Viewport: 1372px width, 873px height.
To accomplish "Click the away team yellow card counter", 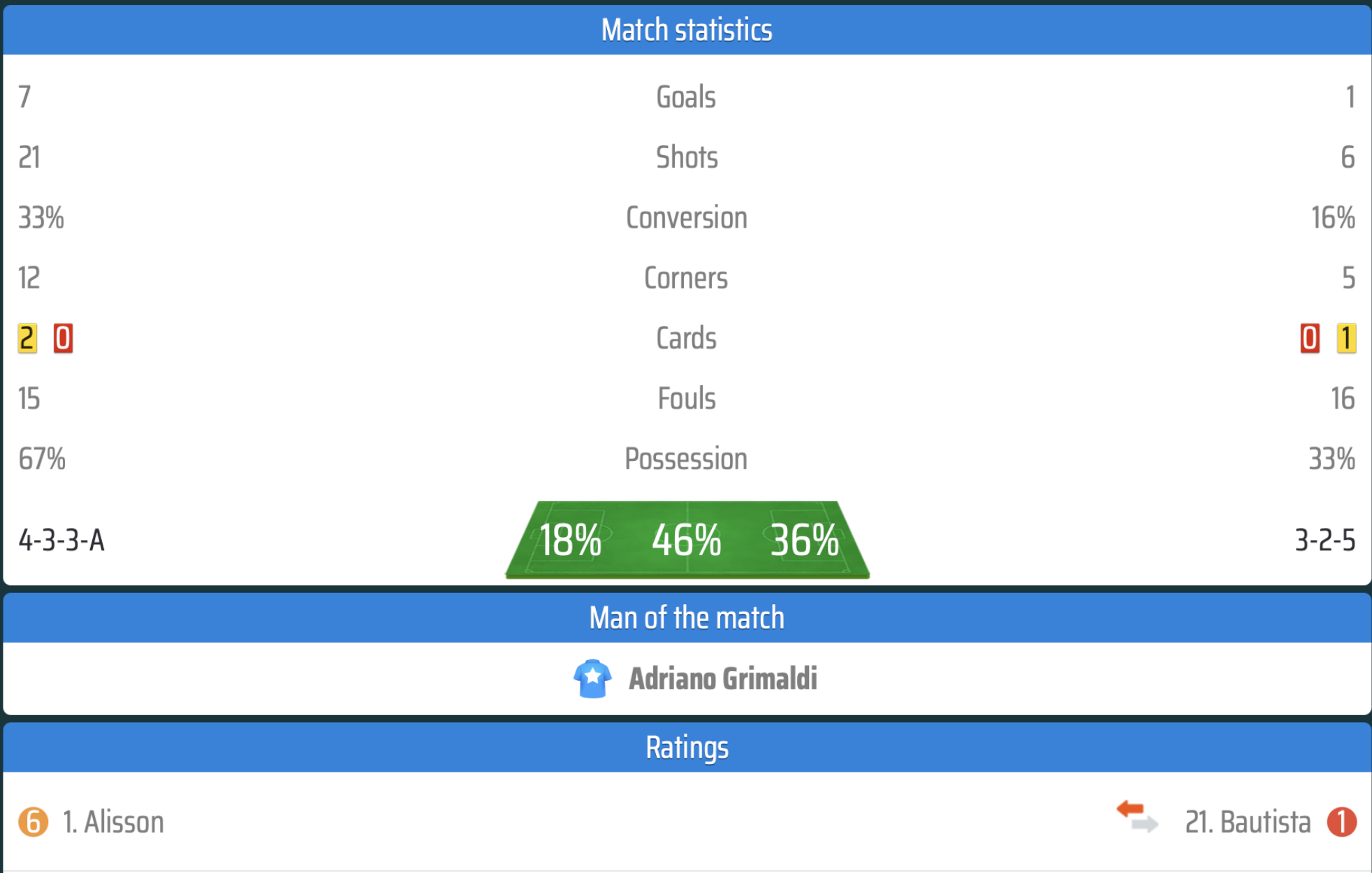I will pos(1346,339).
